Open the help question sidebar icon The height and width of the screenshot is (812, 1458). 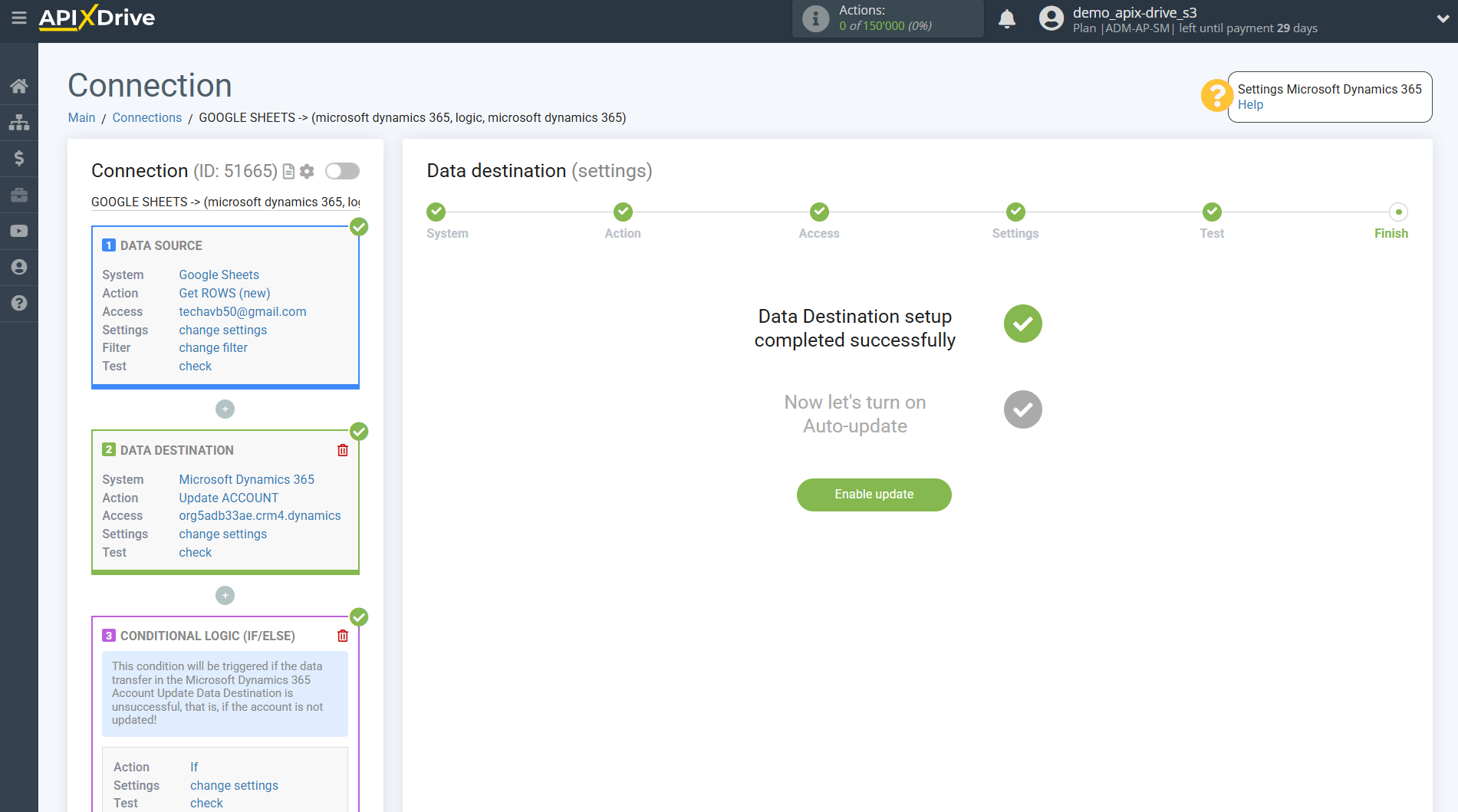pyautogui.click(x=19, y=303)
